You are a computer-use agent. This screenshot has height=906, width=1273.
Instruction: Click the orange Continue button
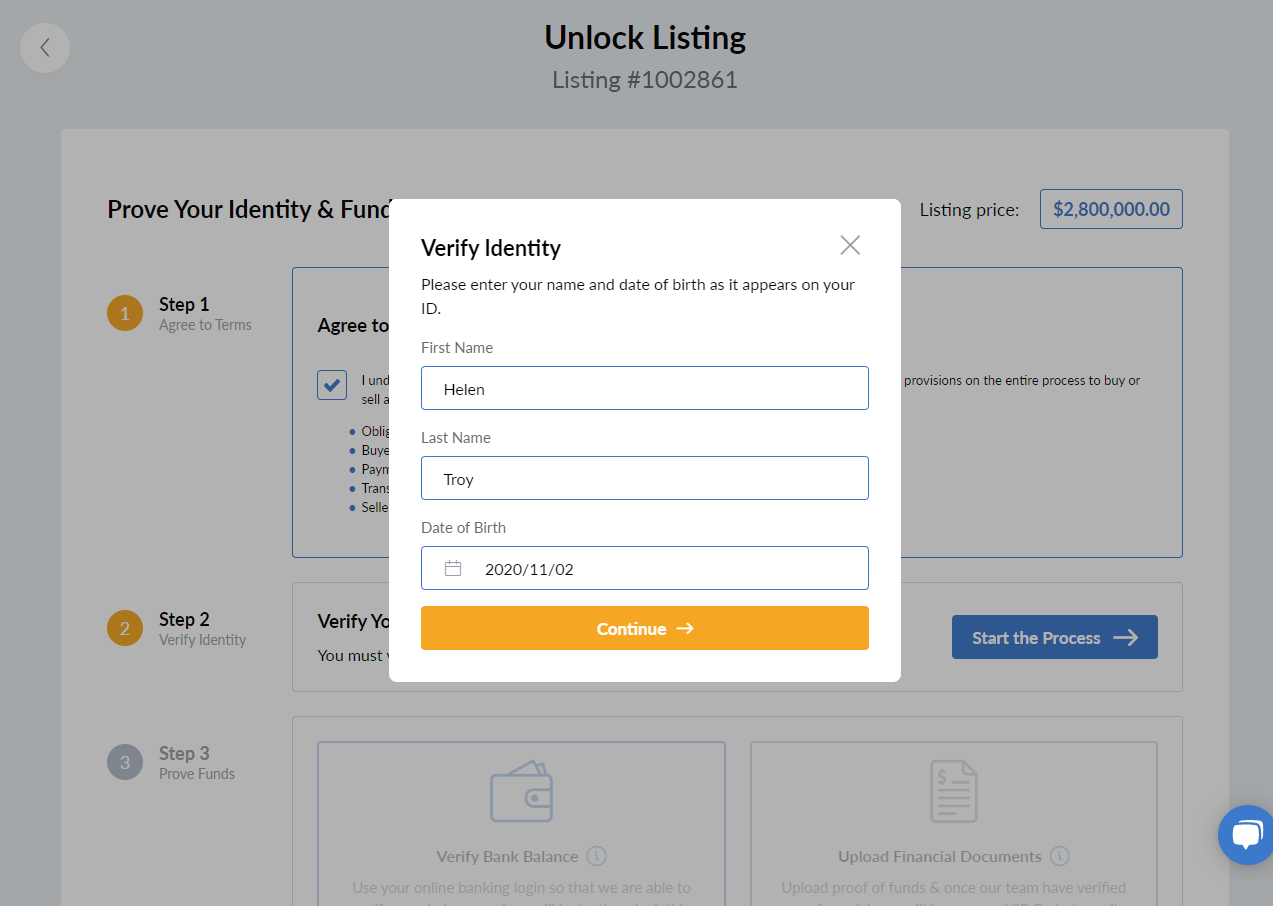pos(645,628)
